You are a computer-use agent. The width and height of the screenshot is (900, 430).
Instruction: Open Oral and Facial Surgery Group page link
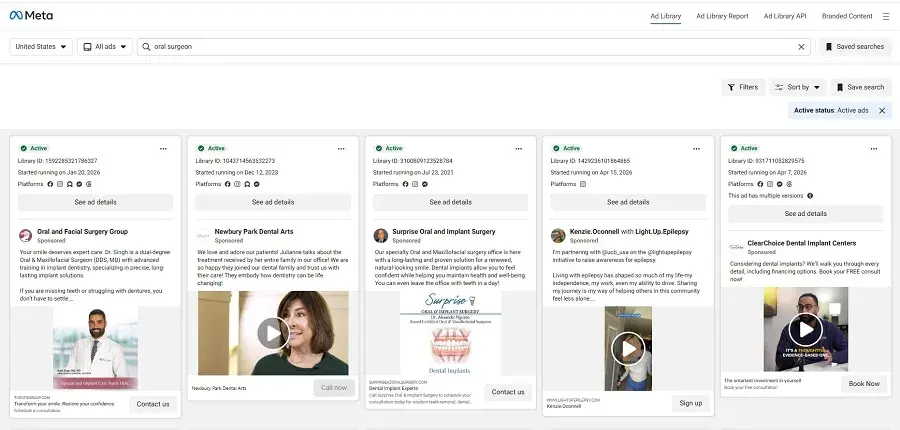pos(83,232)
